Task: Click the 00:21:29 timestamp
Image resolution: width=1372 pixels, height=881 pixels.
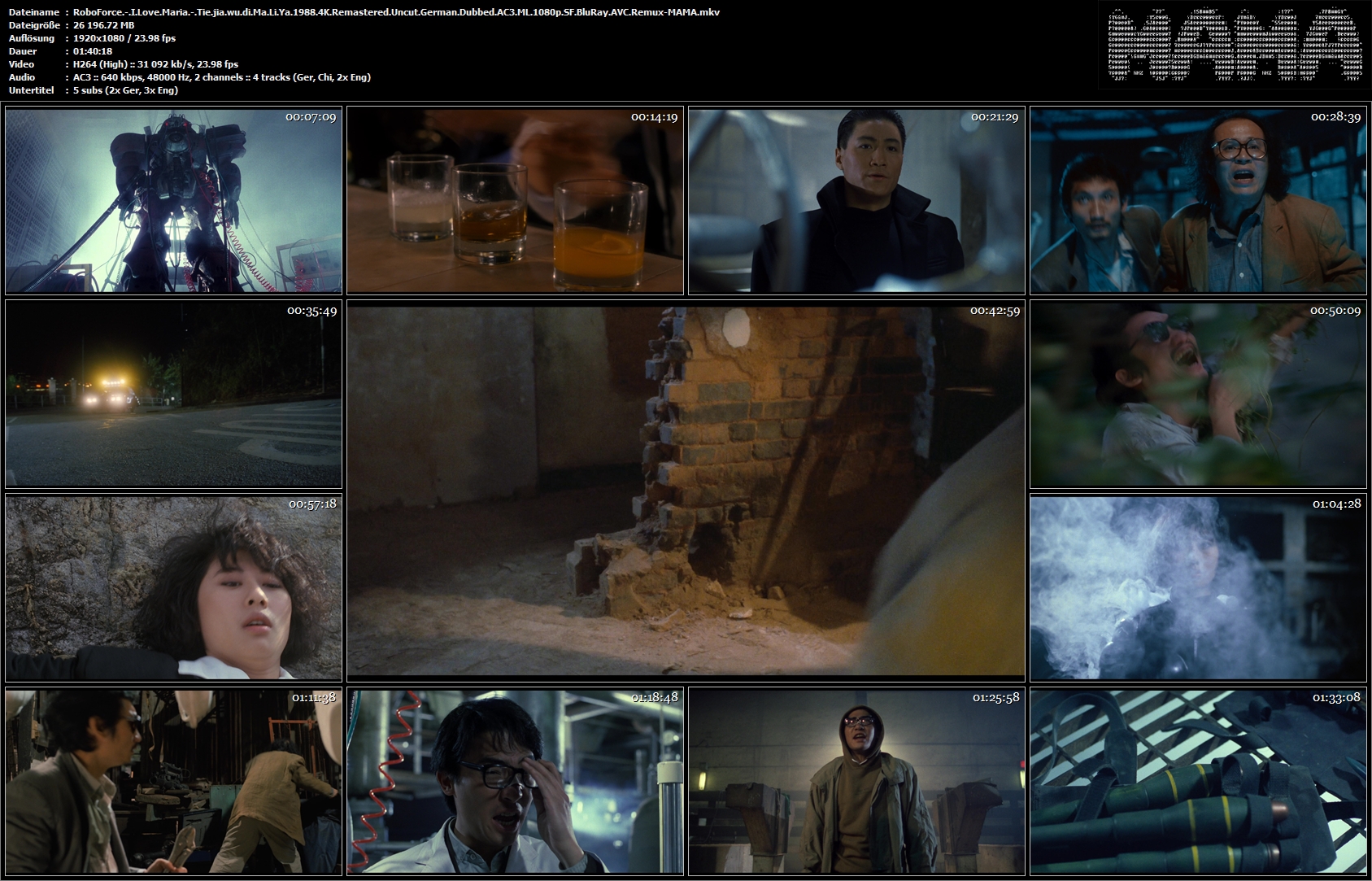Action: point(995,117)
